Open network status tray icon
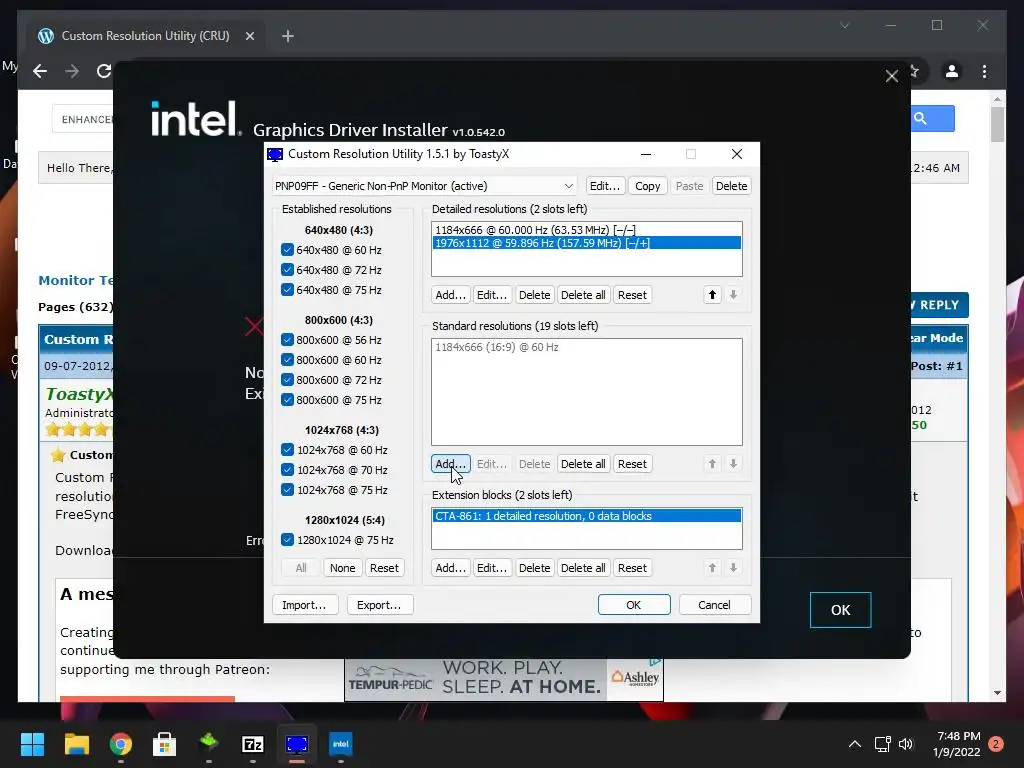 pos(882,744)
